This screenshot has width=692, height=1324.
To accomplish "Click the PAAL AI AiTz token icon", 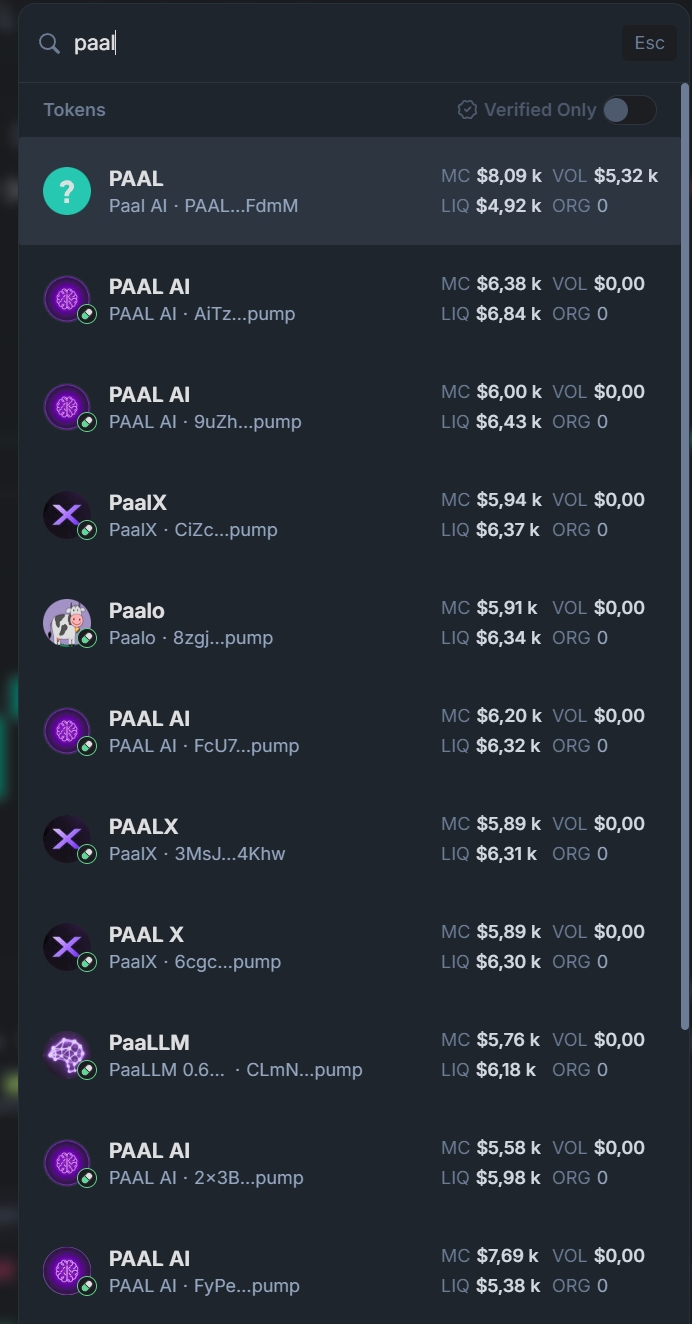I will coord(67,299).
